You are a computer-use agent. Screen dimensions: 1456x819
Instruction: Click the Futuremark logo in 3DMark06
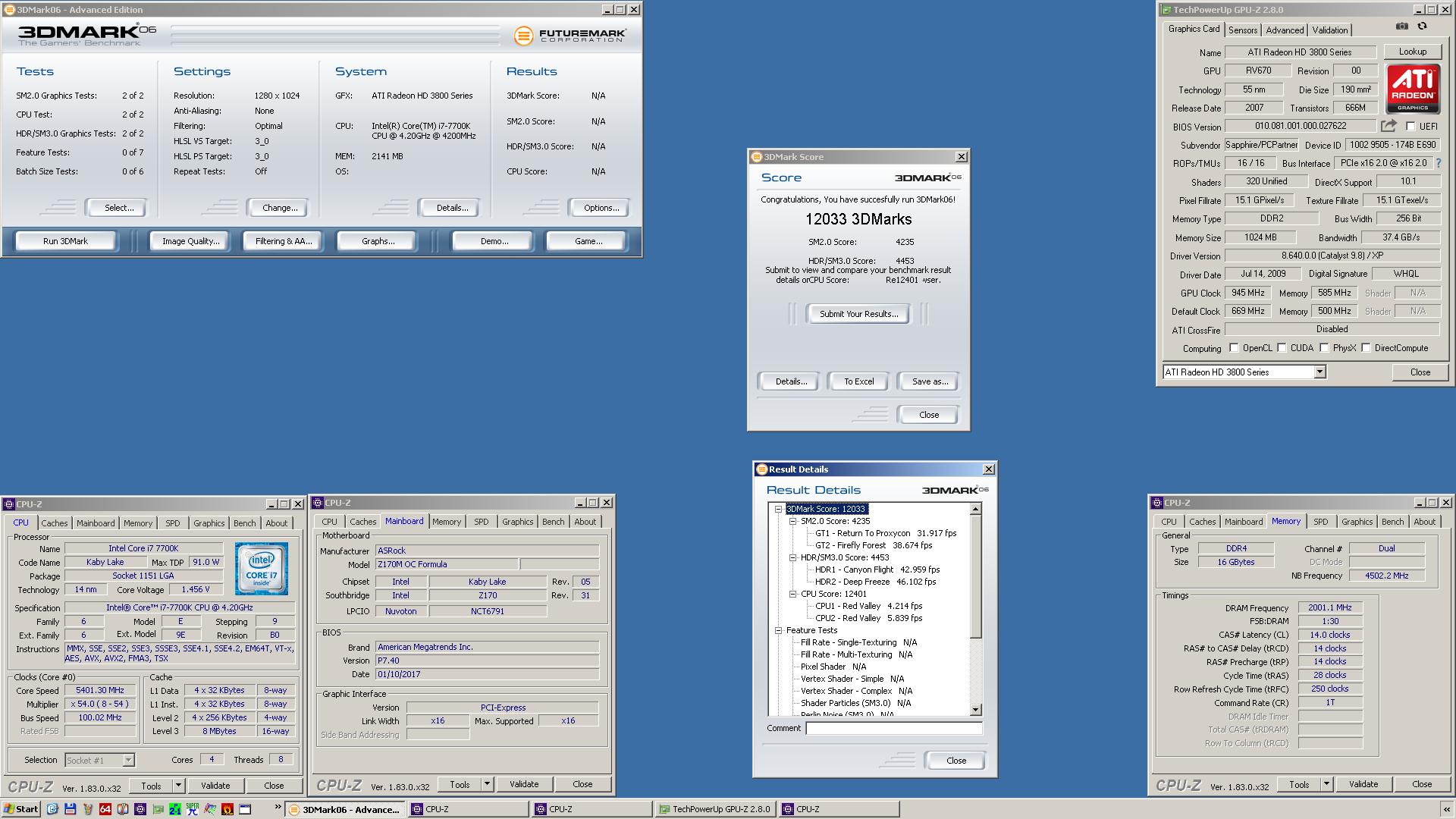click(x=570, y=36)
